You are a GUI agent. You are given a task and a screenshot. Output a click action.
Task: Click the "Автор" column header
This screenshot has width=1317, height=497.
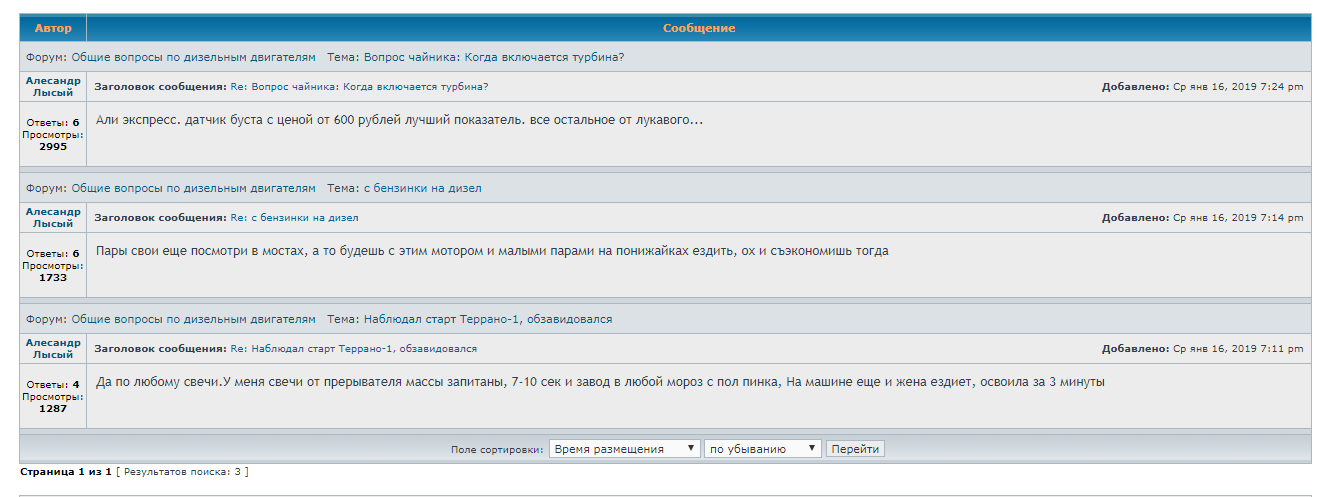(53, 28)
